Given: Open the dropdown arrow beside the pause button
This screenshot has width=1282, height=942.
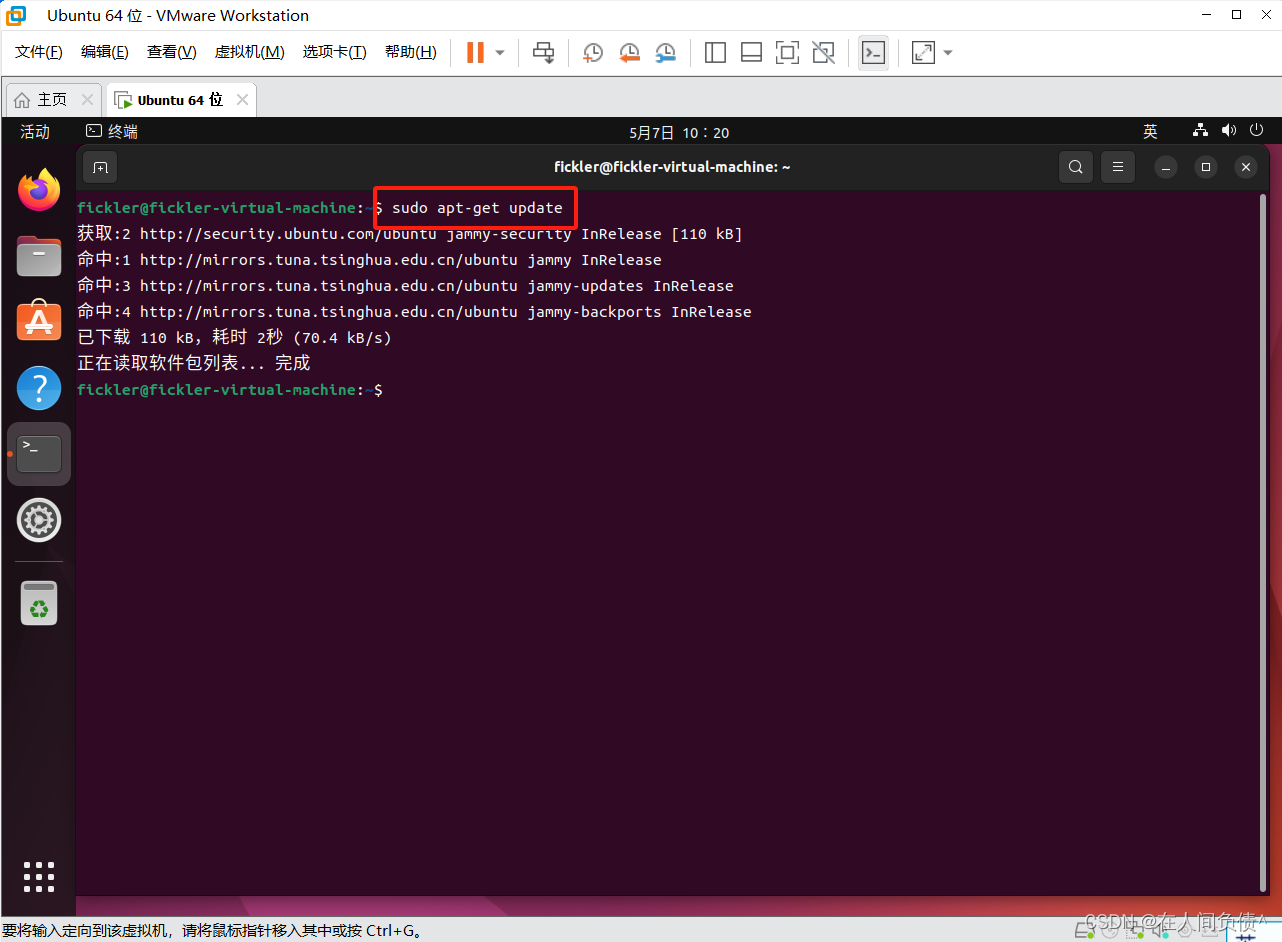Looking at the screenshot, I should (500, 52).
